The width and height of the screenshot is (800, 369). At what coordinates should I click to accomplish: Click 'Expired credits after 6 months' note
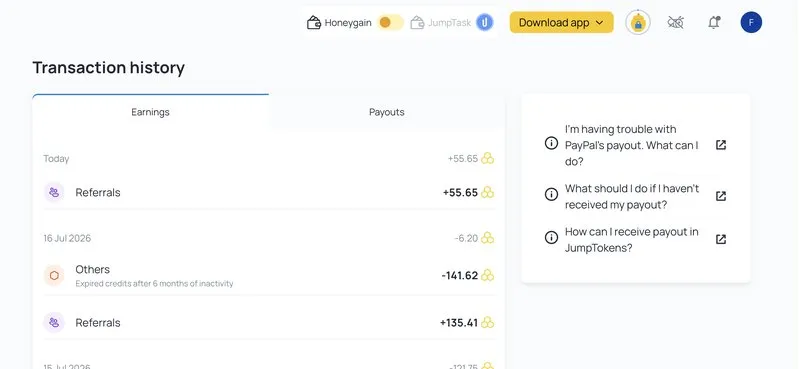154,283
